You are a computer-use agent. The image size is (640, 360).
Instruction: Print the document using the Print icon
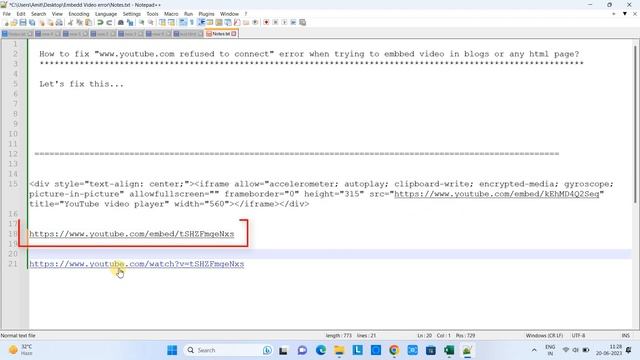coord(59,22)
